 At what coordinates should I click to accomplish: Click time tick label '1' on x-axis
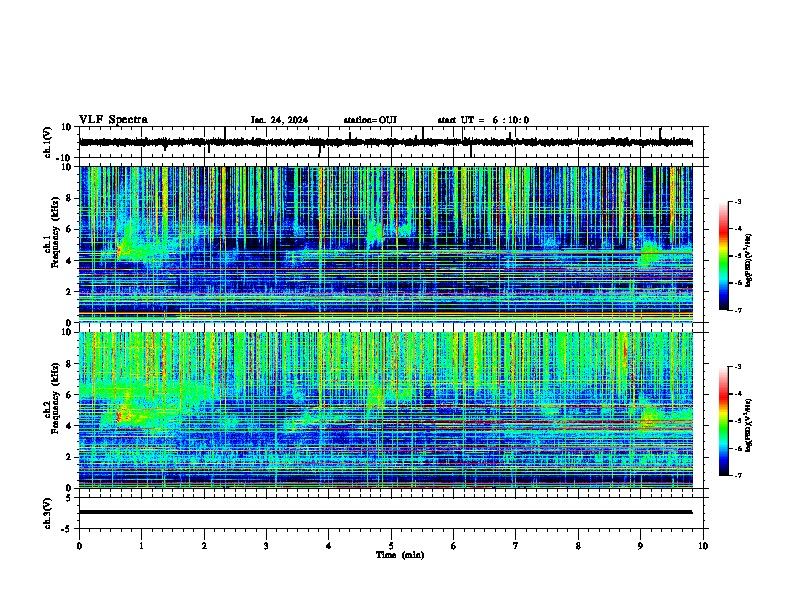[x=141, y=546]
